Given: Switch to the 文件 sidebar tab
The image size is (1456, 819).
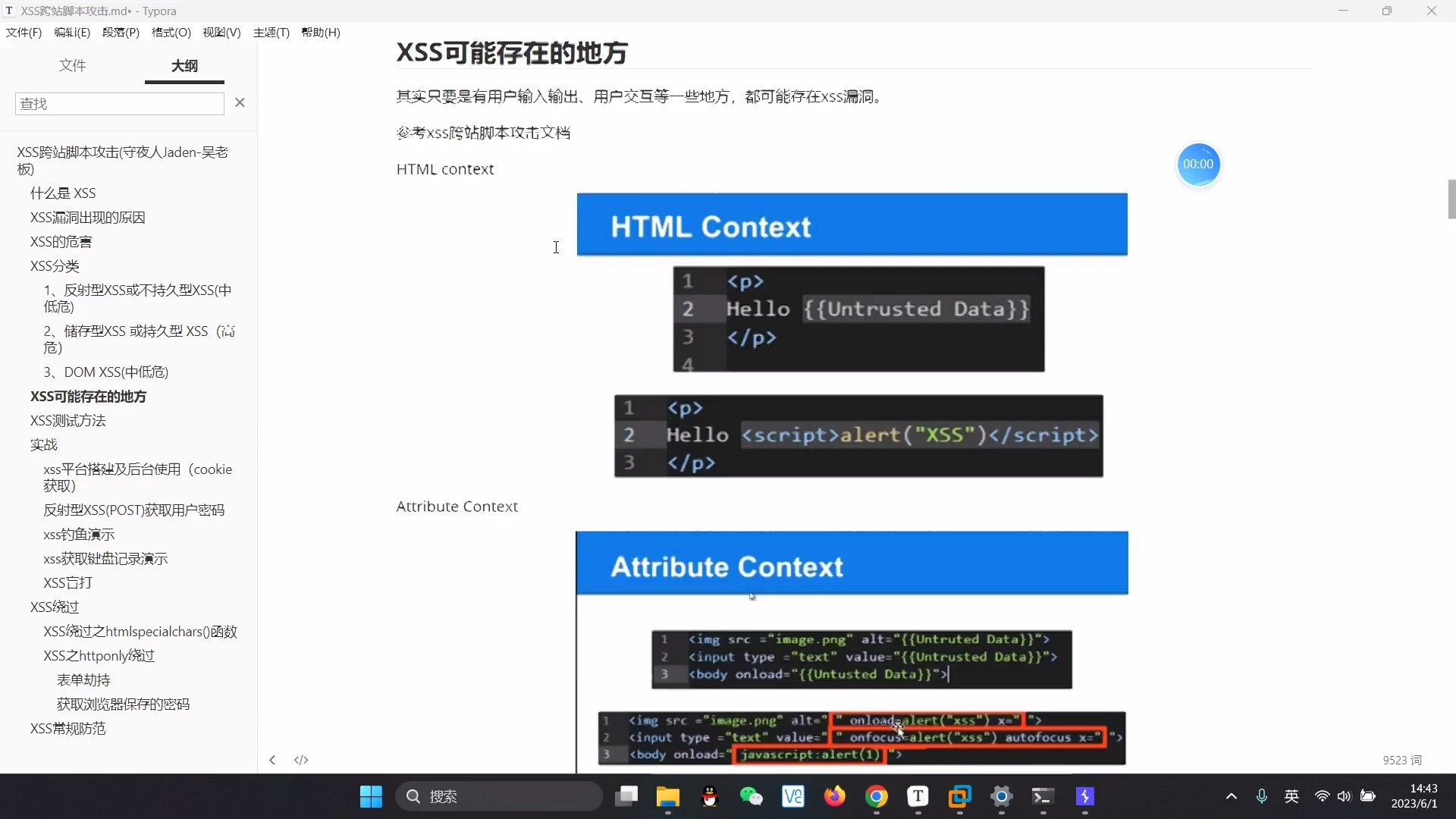Looking at the screenshot, I should pos(73,66).
